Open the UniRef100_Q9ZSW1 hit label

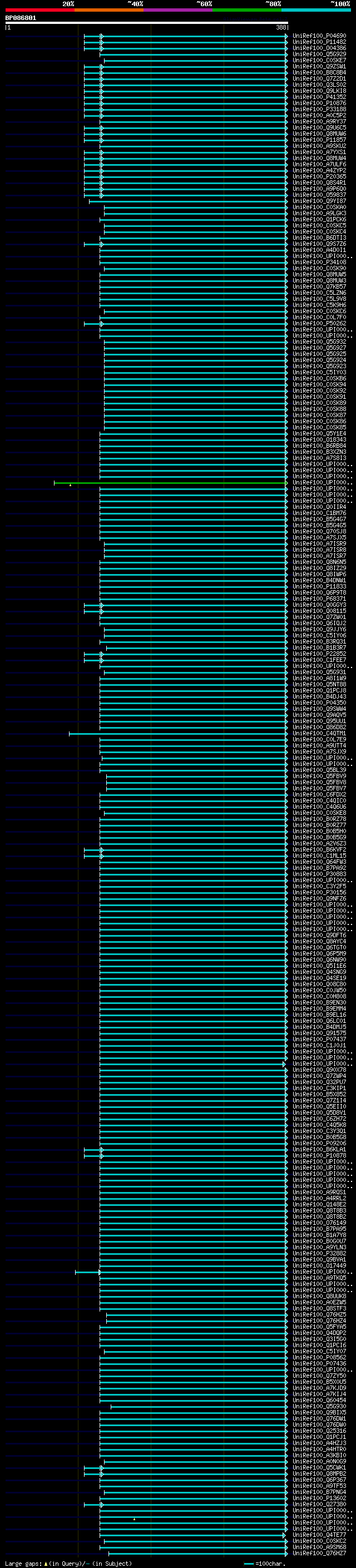pyautogui.click(x=319, y=66)
